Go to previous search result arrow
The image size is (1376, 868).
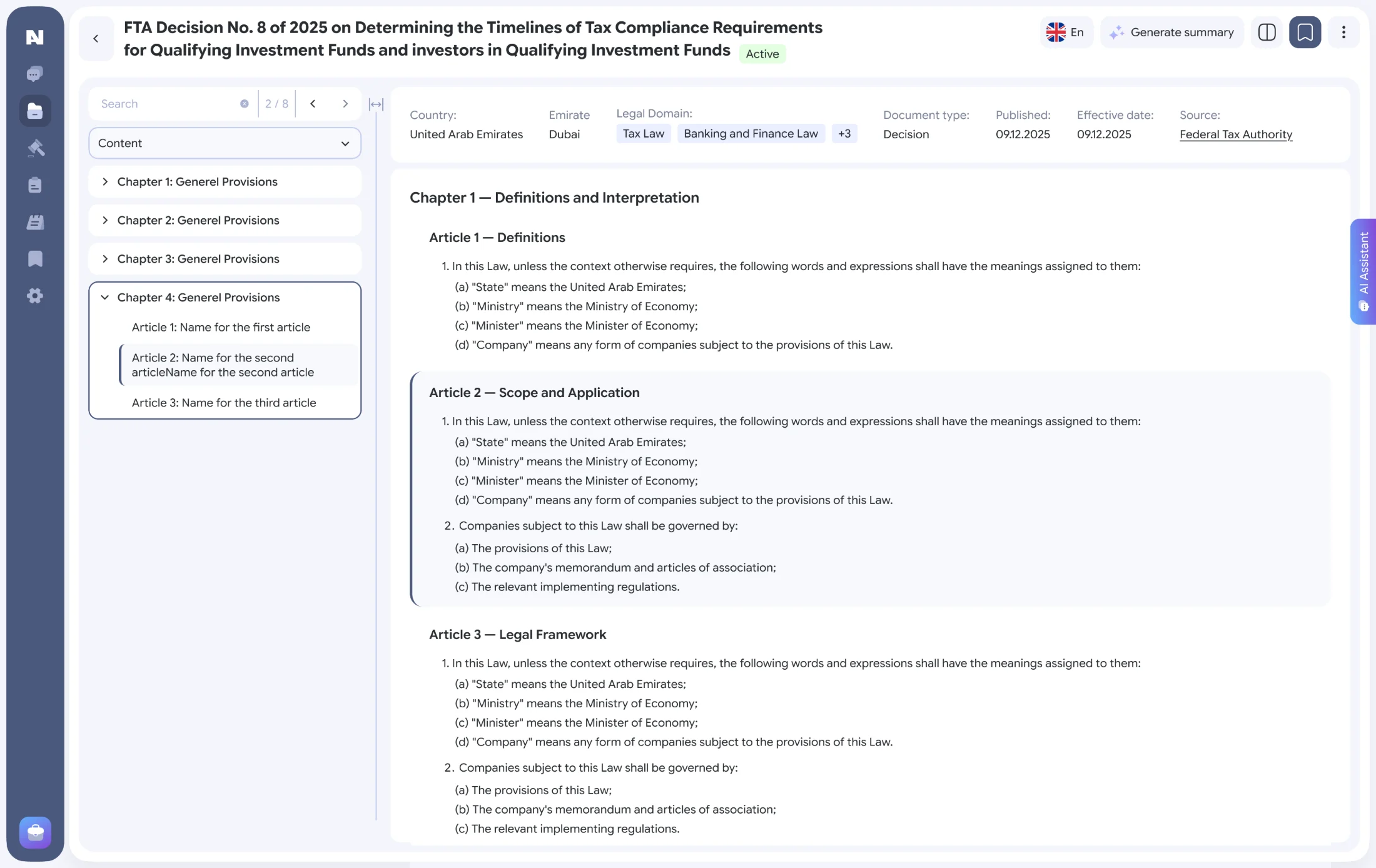tap(313, 104)
